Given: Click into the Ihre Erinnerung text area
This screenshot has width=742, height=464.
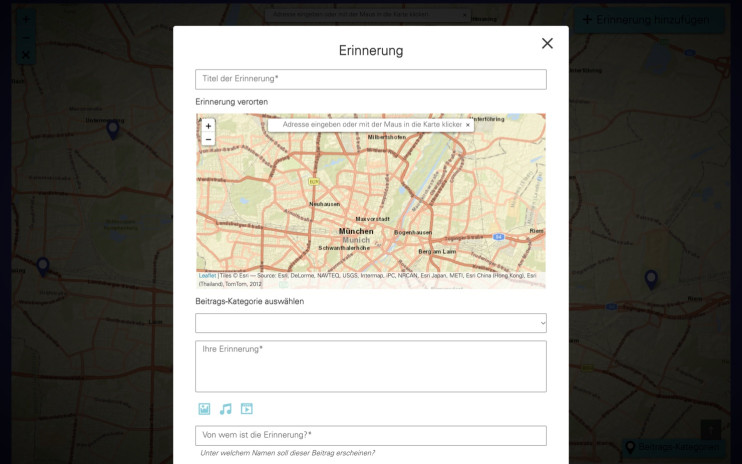Looking at the screenshot, I should pyautogui.click(x=370, y=366).
